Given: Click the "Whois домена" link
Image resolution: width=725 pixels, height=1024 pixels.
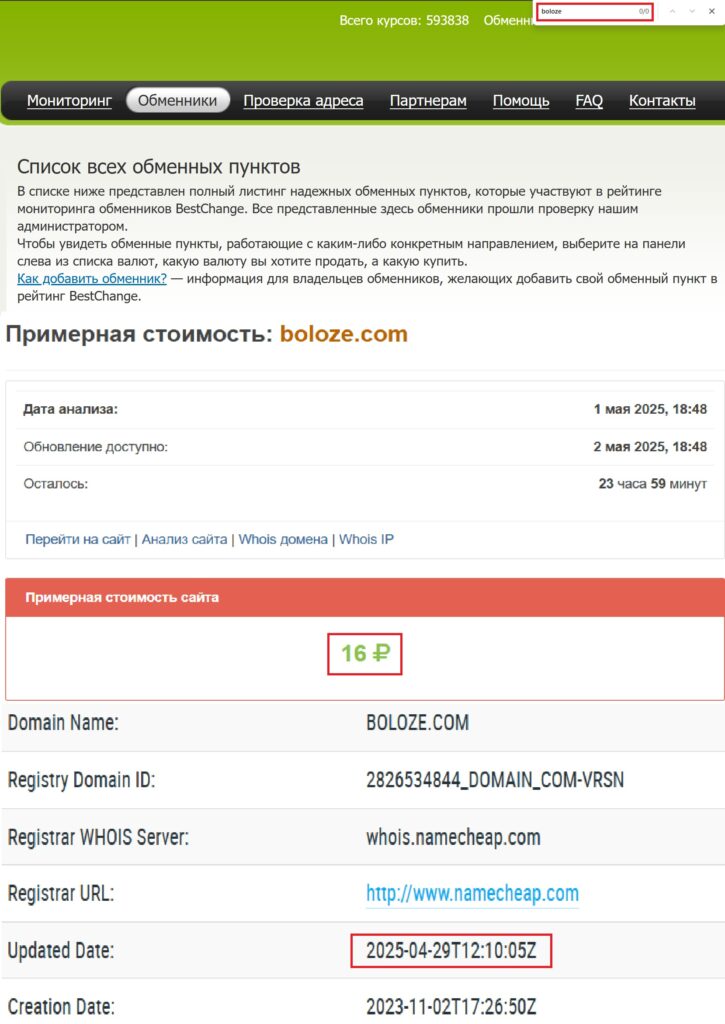Looking at the screenshot, I should pos(283,539).
